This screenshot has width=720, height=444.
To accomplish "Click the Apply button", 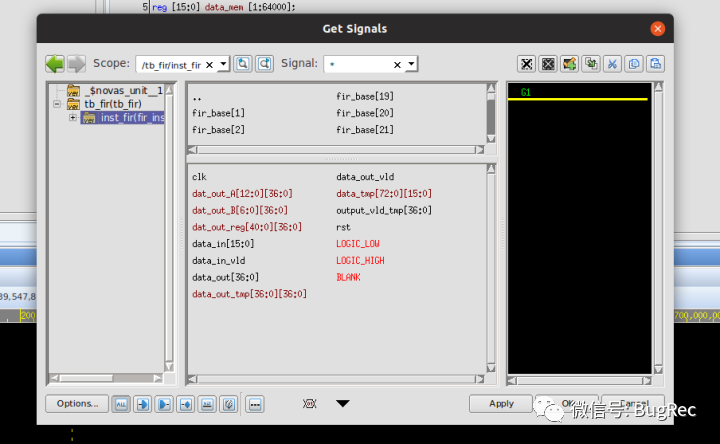I will point(501,404).
